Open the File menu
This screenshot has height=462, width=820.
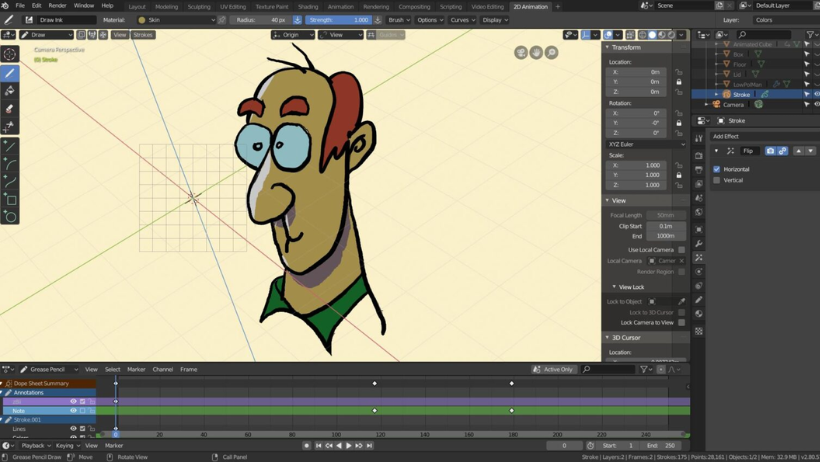click(x=20, y=6)
